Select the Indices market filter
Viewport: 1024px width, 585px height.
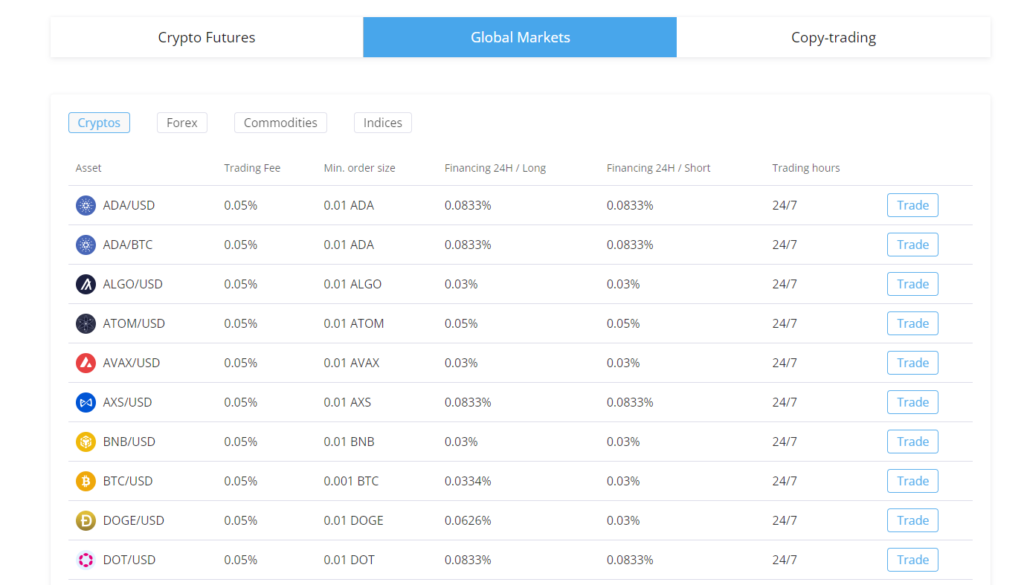pyautogui.click(x=383, y=122)
